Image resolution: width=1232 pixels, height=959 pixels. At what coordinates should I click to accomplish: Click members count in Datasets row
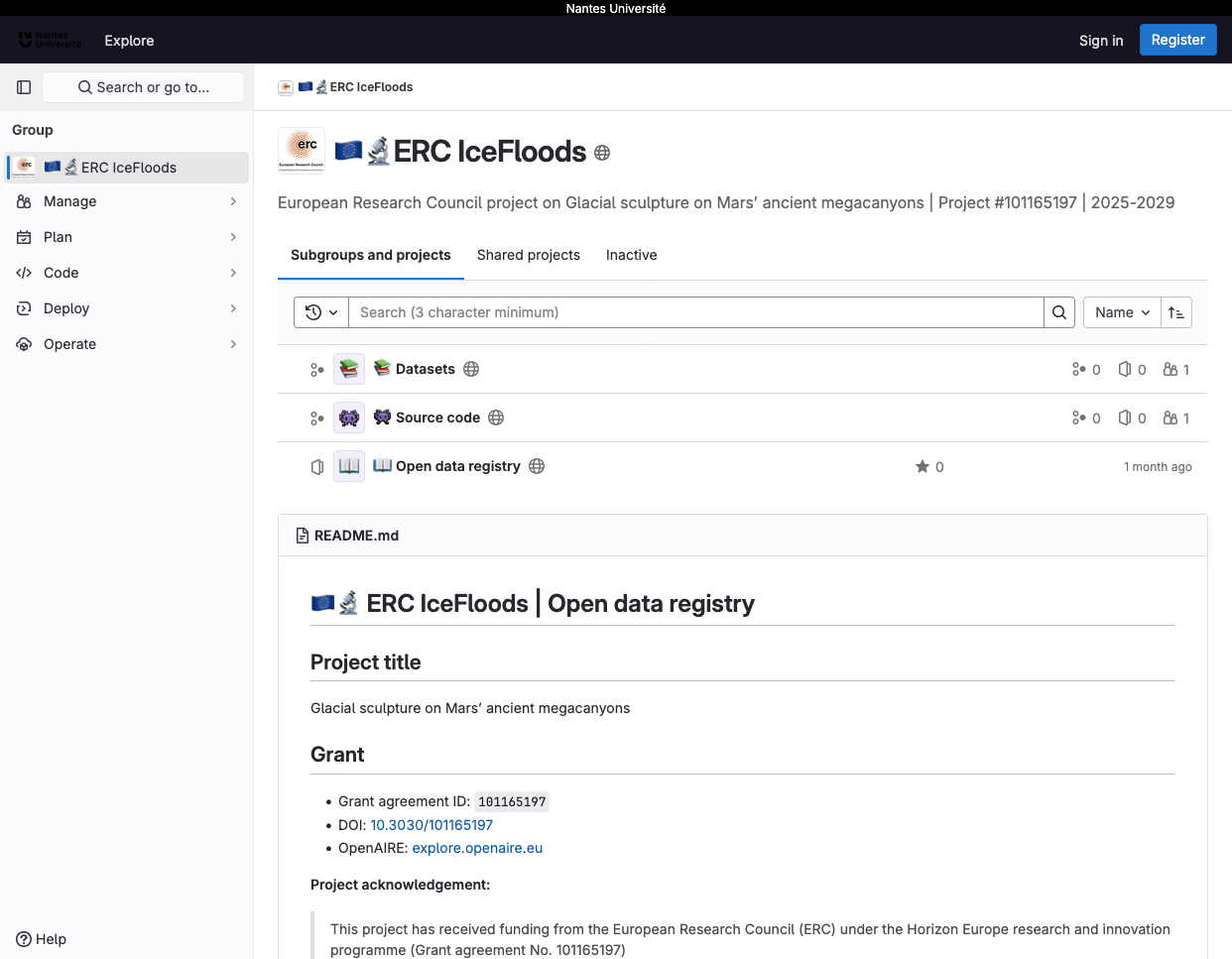pyautogui.click(x=1176, y=370)
